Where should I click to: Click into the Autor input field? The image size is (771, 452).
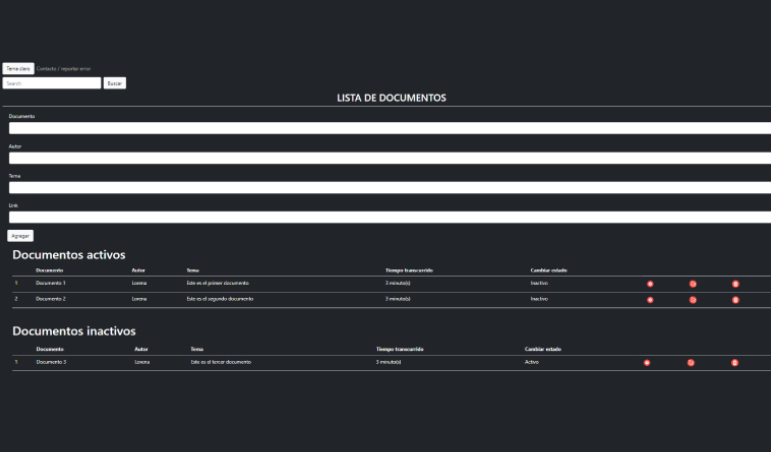[389, 158]
